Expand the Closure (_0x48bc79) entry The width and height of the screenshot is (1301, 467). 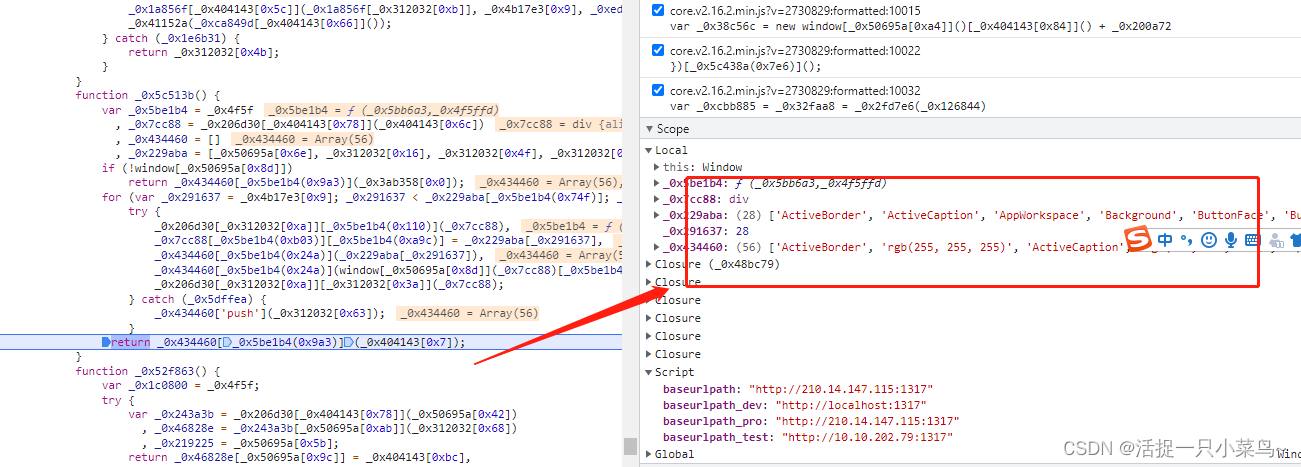click(x=650, y=264)
